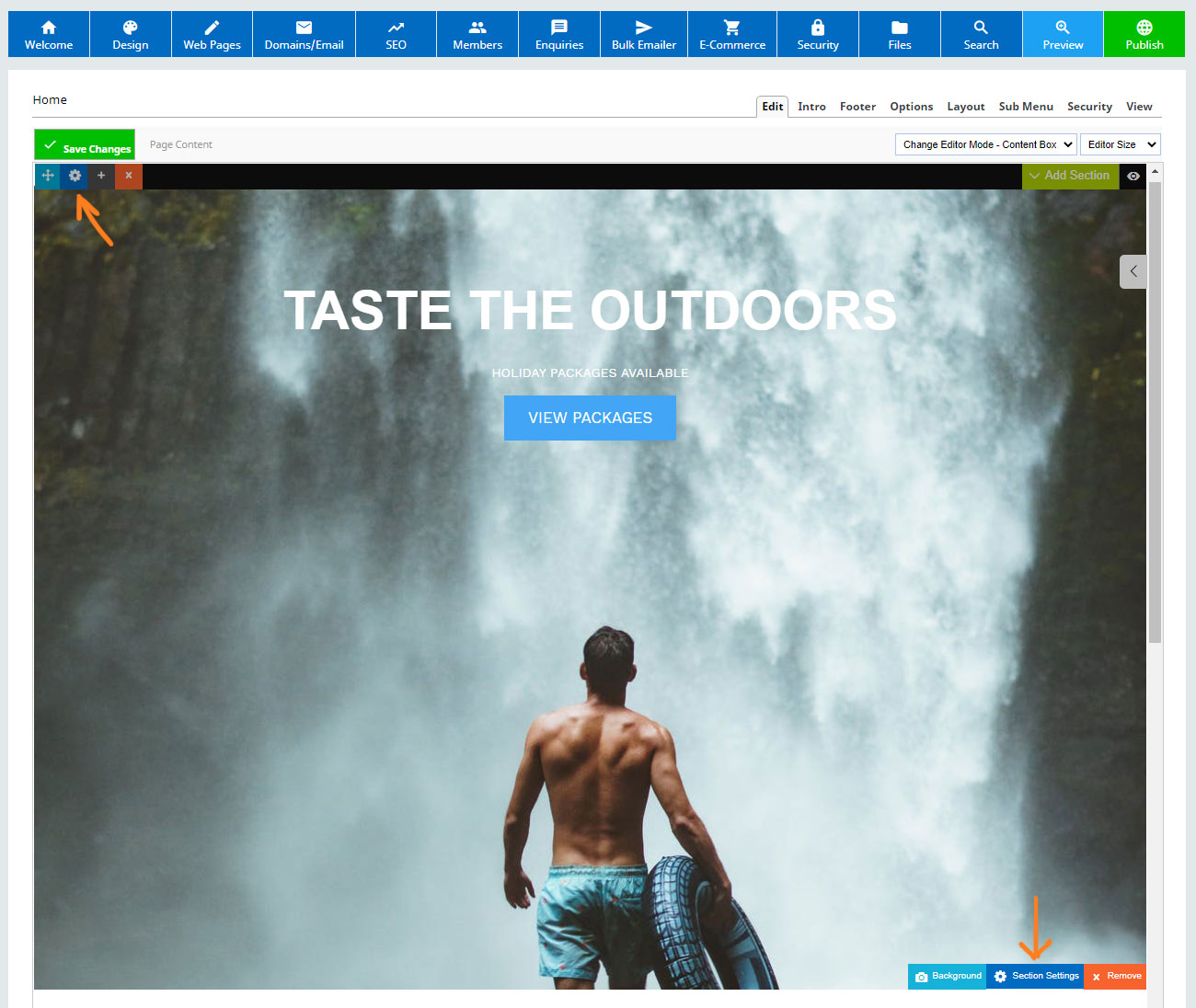This screenshot has height=1008, width=1196.
Task: Click the Save Changes button
Action: click(x=85, y=145)
